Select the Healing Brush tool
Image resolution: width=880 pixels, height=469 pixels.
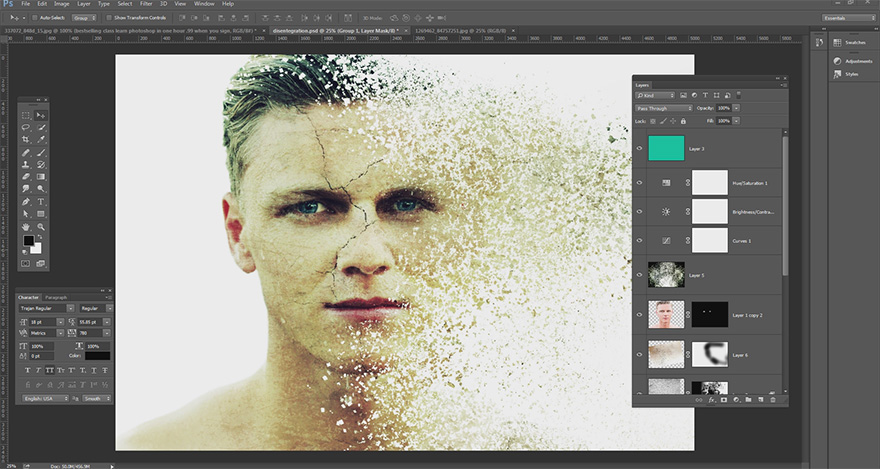[x=26, y=153]
